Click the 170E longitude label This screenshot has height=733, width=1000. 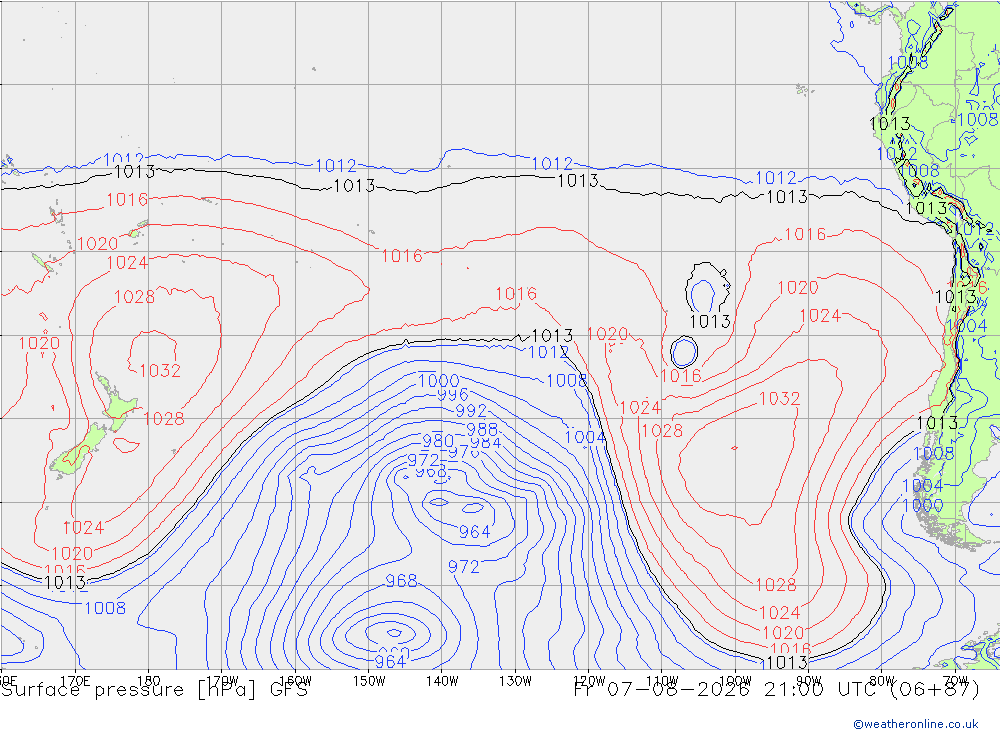[75, 680]
